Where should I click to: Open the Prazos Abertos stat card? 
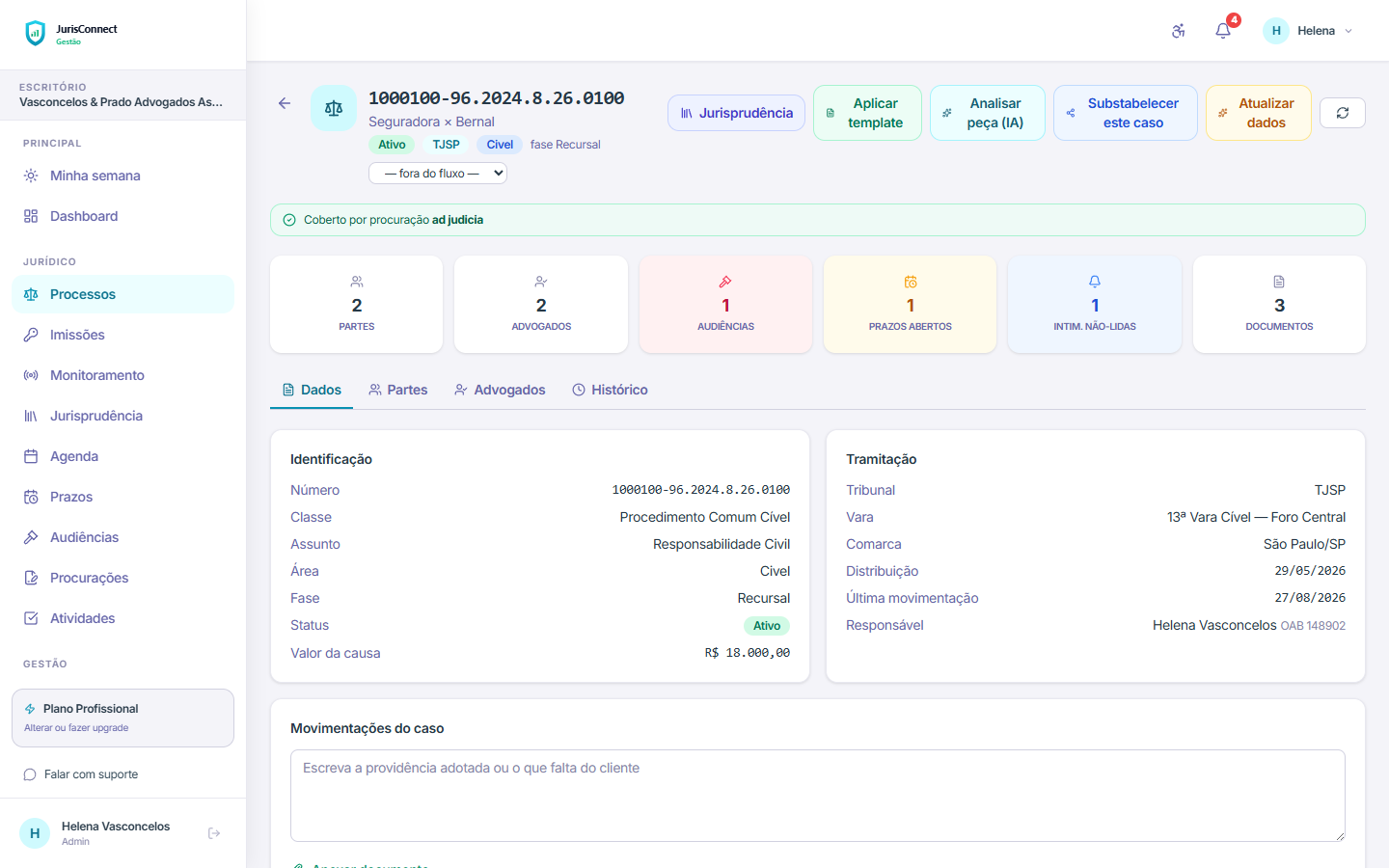[x=911, y=304]
